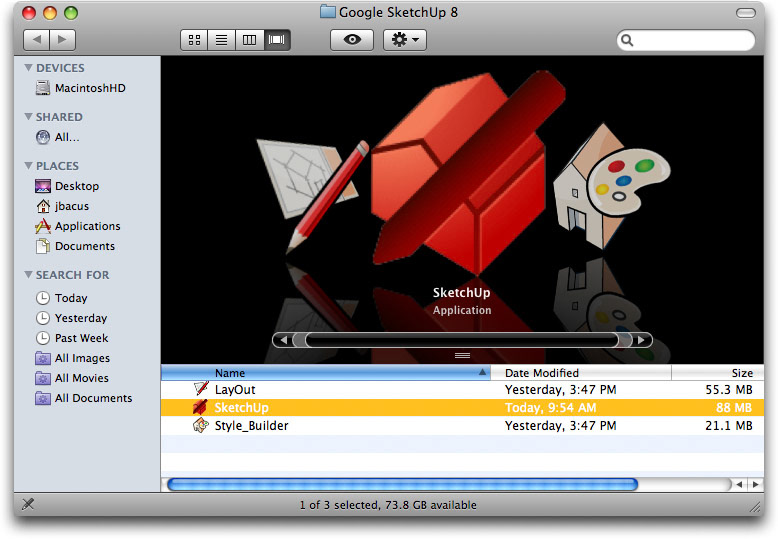Viewport: 778px width, 539px height.
Task: Click the clock icon beside Yesterday
Action: [x=43, y=318]
